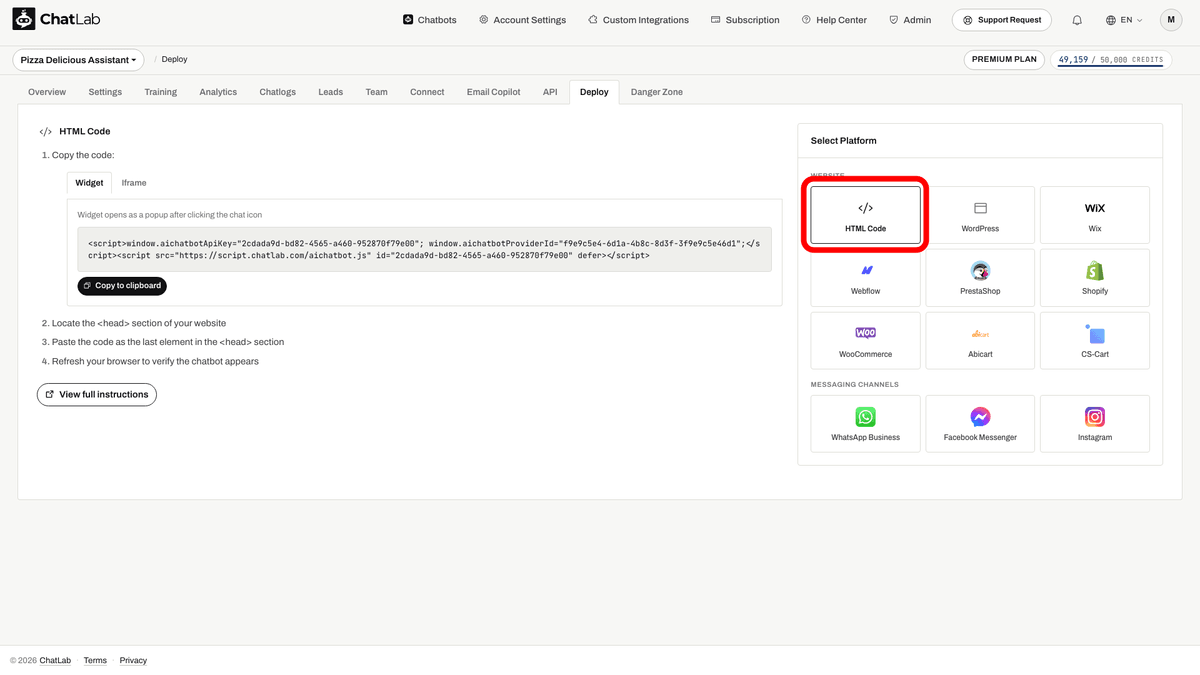
Task: Switch to the Team tab
Action: [376, 92]
